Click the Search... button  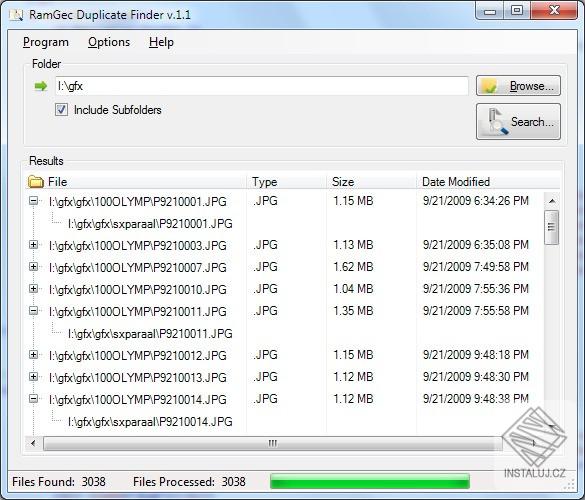coord(518,122)
